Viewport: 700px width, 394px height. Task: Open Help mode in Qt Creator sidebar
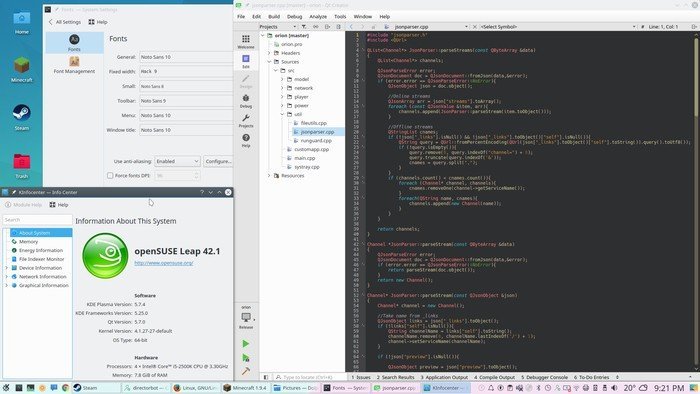coord(246,140)
